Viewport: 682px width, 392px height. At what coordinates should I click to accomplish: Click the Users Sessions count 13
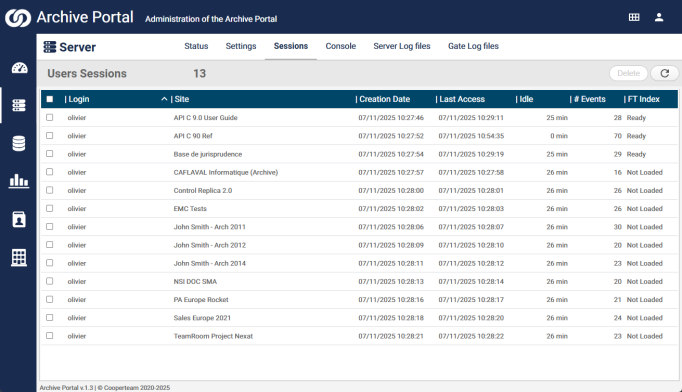[200, 74]
